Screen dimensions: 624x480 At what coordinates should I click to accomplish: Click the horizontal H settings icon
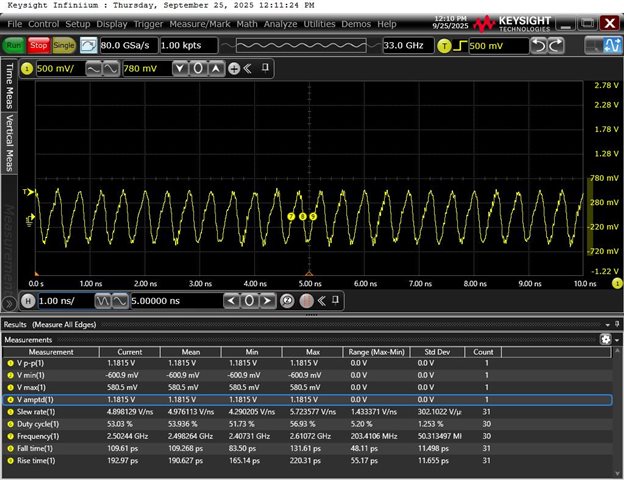[x=27, y=300]
